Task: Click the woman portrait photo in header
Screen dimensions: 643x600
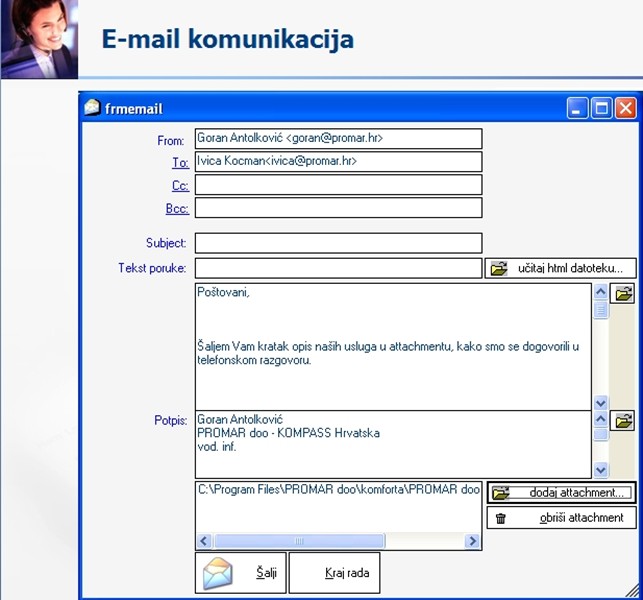Action: [39, 39]
